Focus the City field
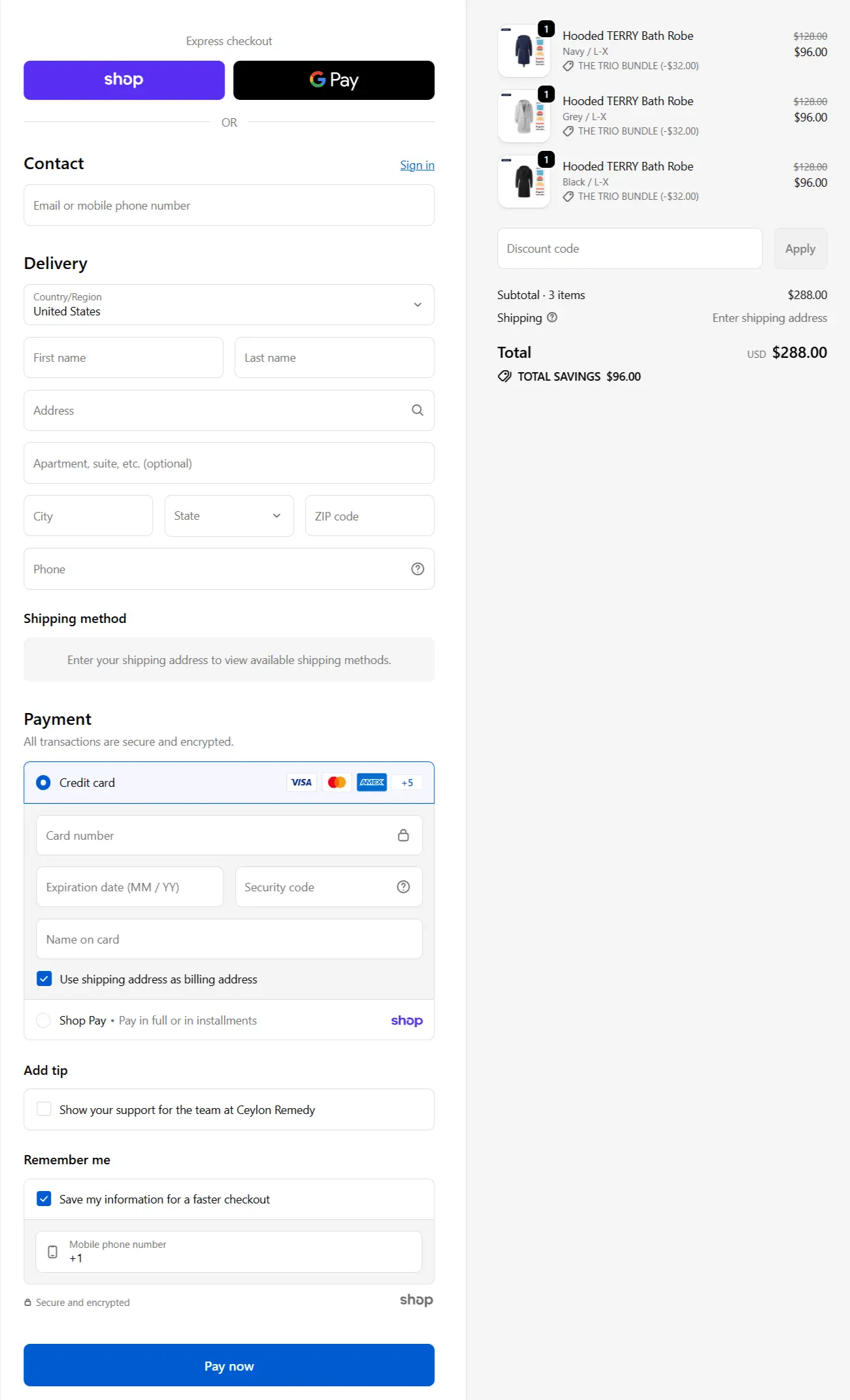The width and height of the screenshot is (850, 1400). pos(88,516)
